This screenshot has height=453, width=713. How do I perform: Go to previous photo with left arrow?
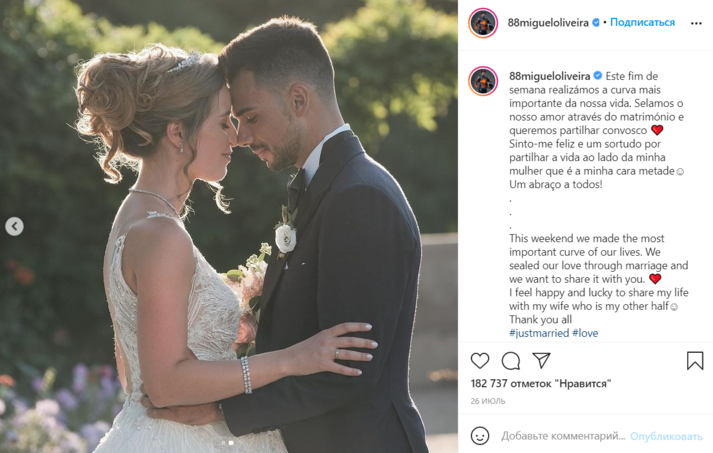click(x=15, y=226)
